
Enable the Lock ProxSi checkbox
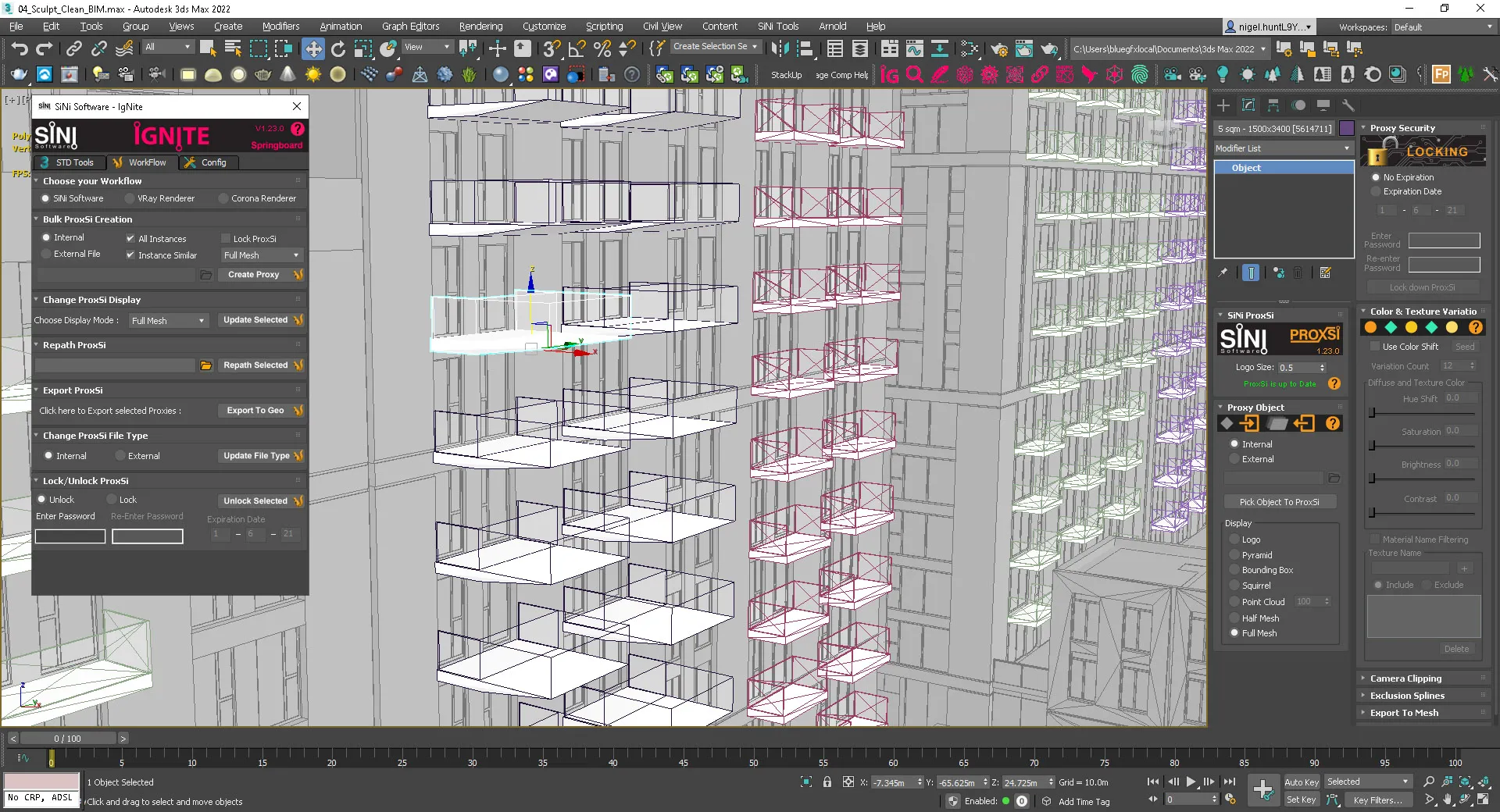[225, 238]
